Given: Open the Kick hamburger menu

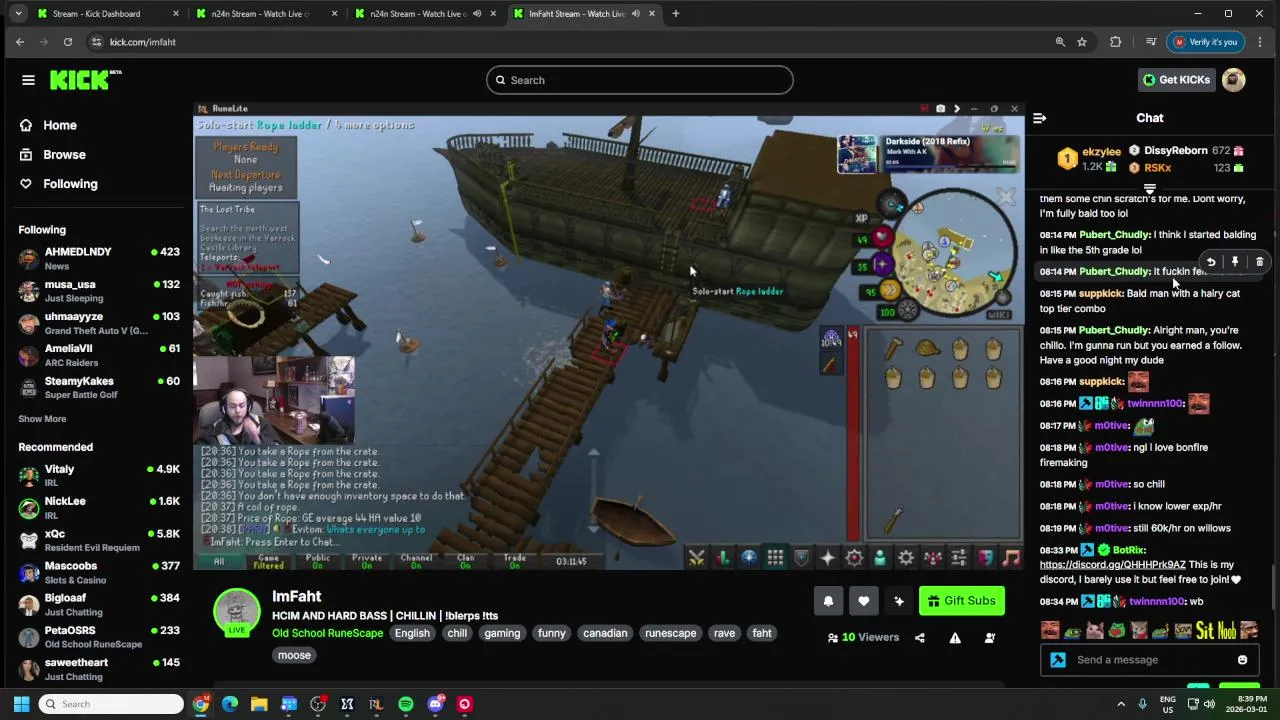Looking at the screenshot, I should (x=28, y=80).
